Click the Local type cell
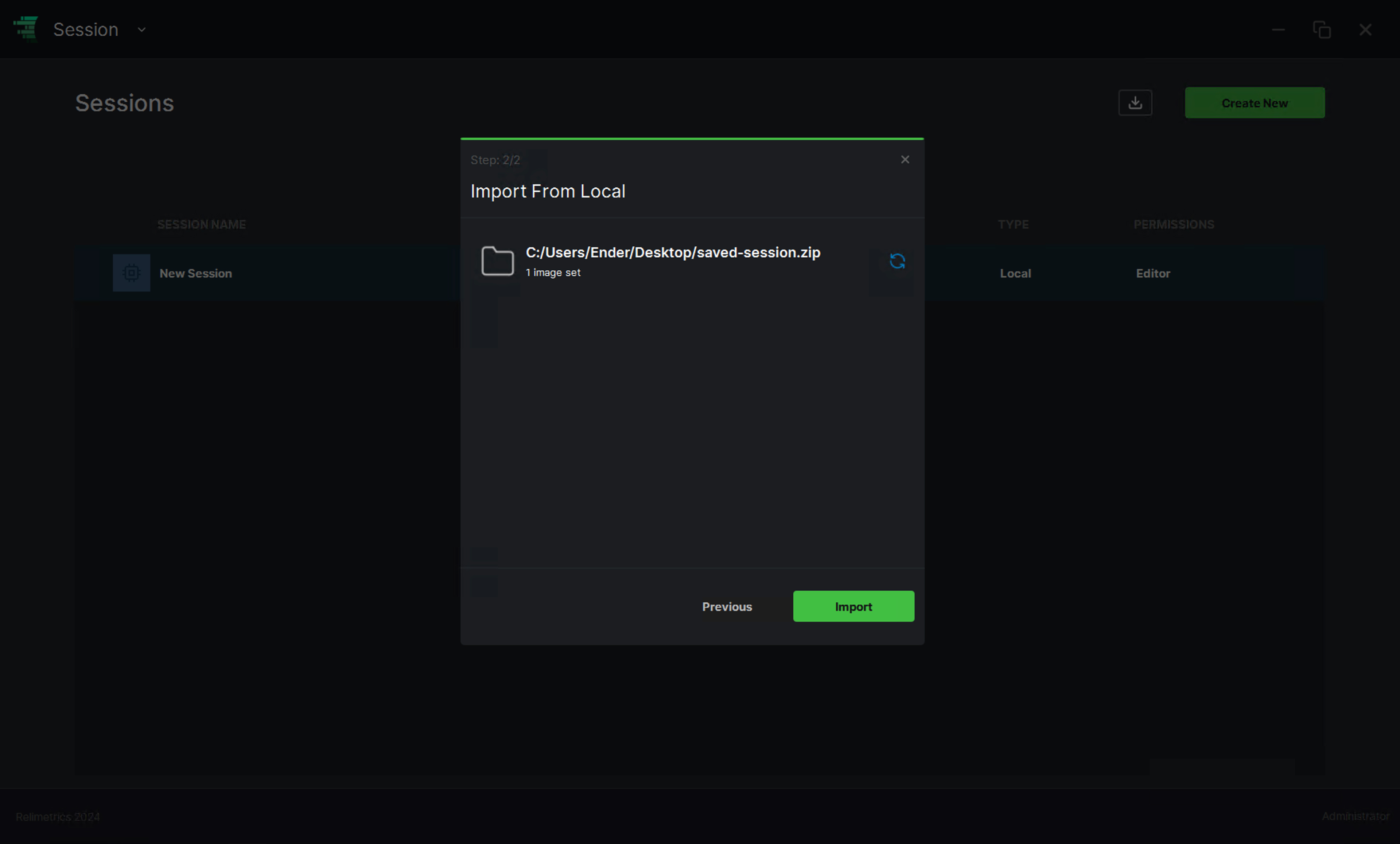Viewport: 1400px width, 844px height. [x=1015, y=273]
